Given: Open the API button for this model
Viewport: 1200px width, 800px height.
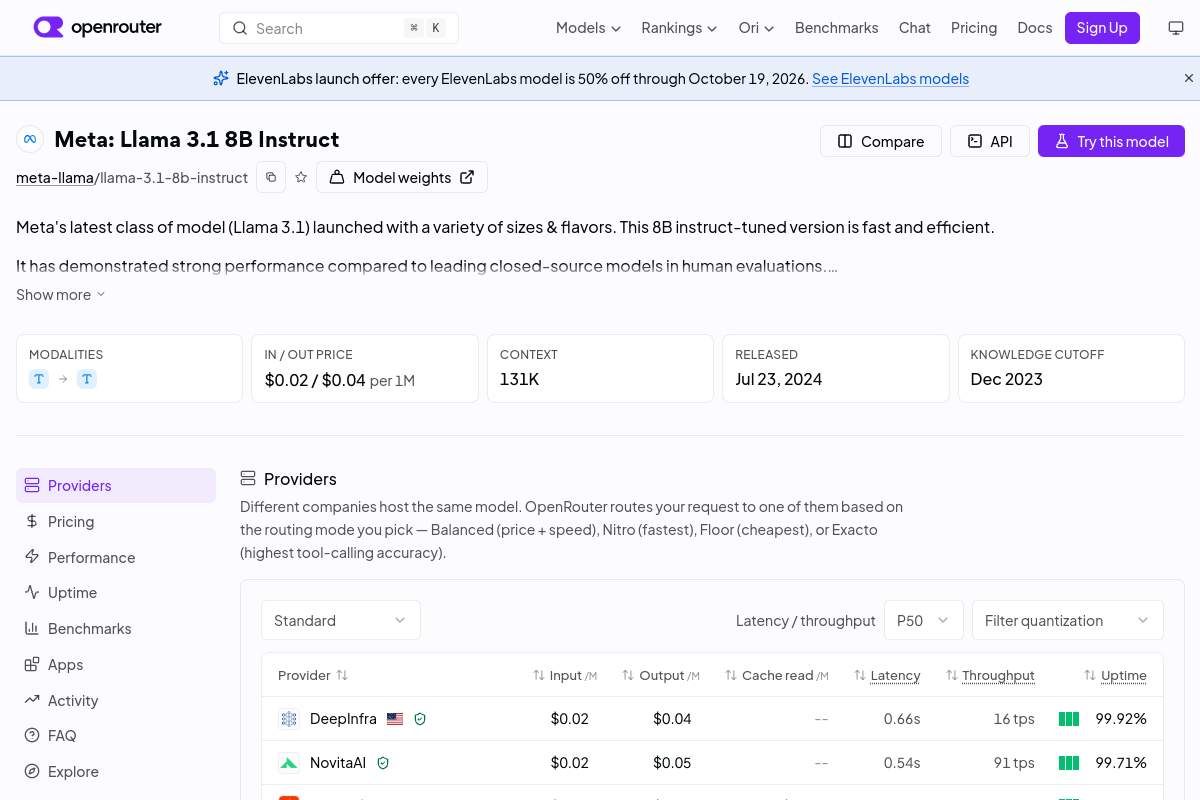Looking at the screenshot, I should [990, 141].
